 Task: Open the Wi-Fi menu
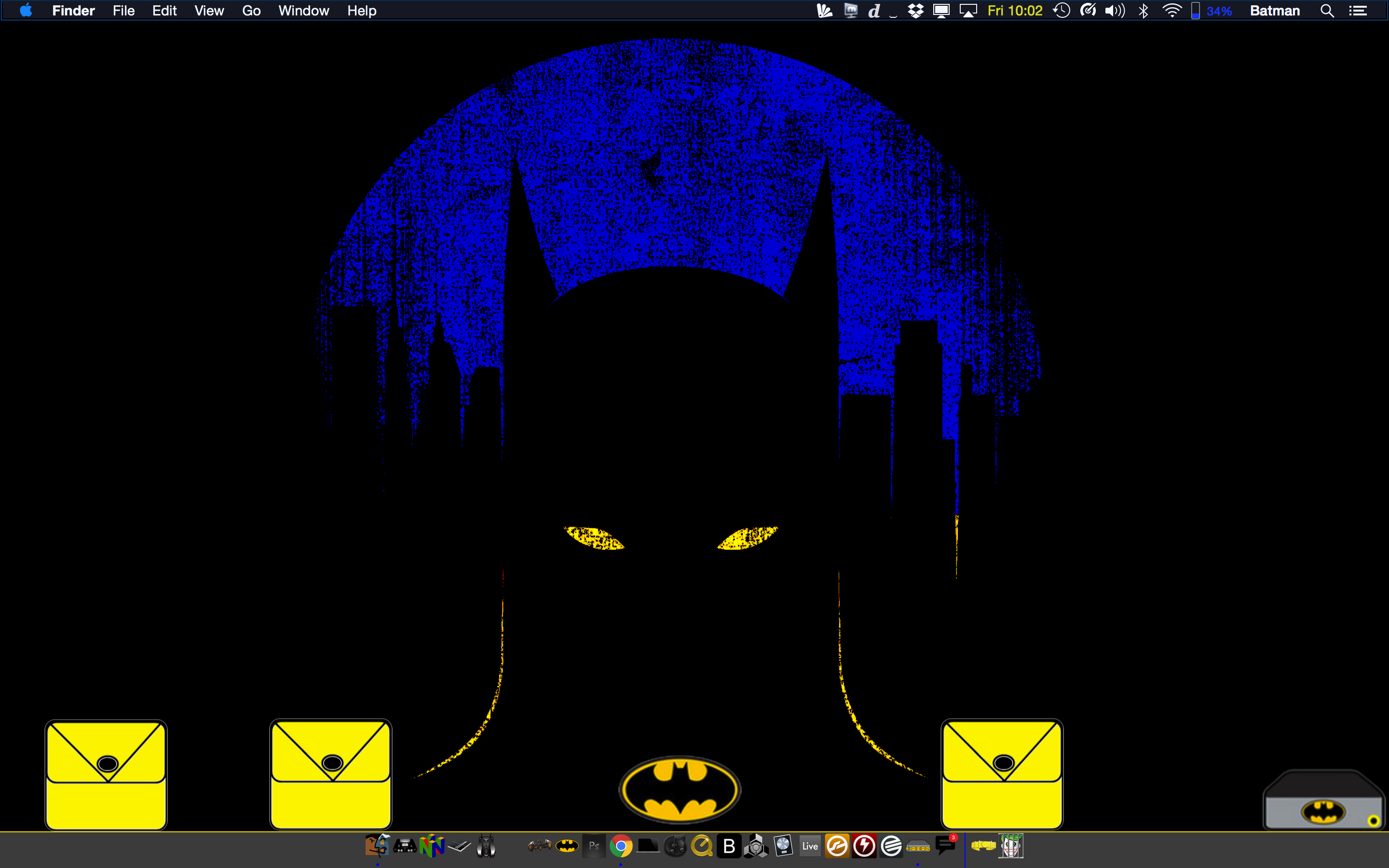pyautogui.click(x=1172, y=10)
